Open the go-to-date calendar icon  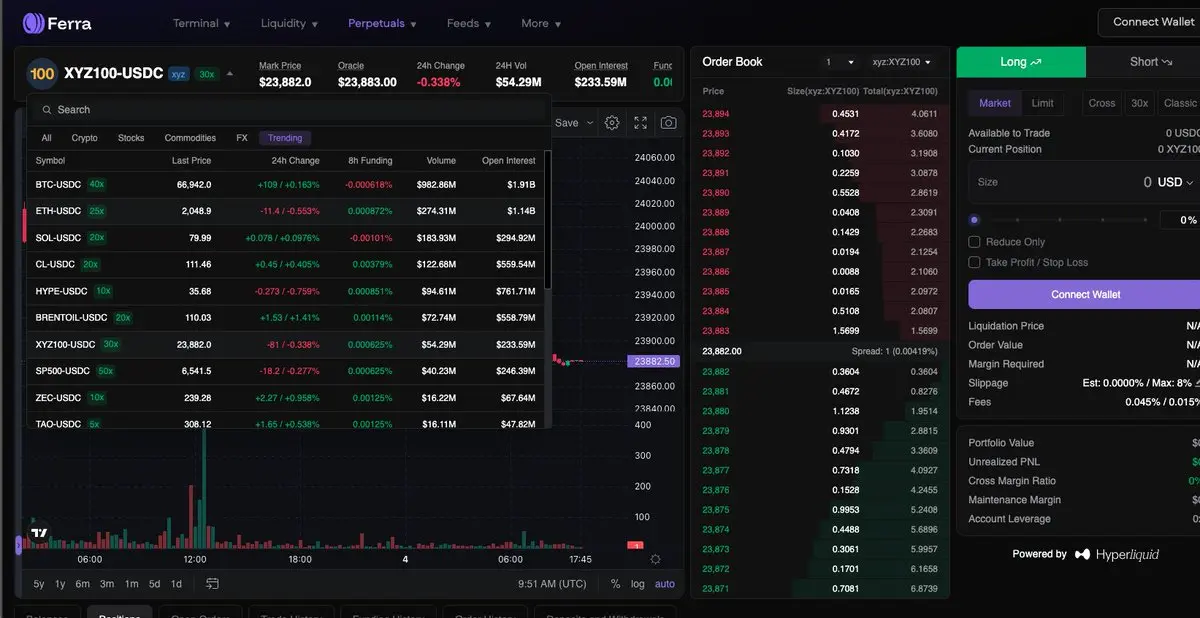point(212,584)
